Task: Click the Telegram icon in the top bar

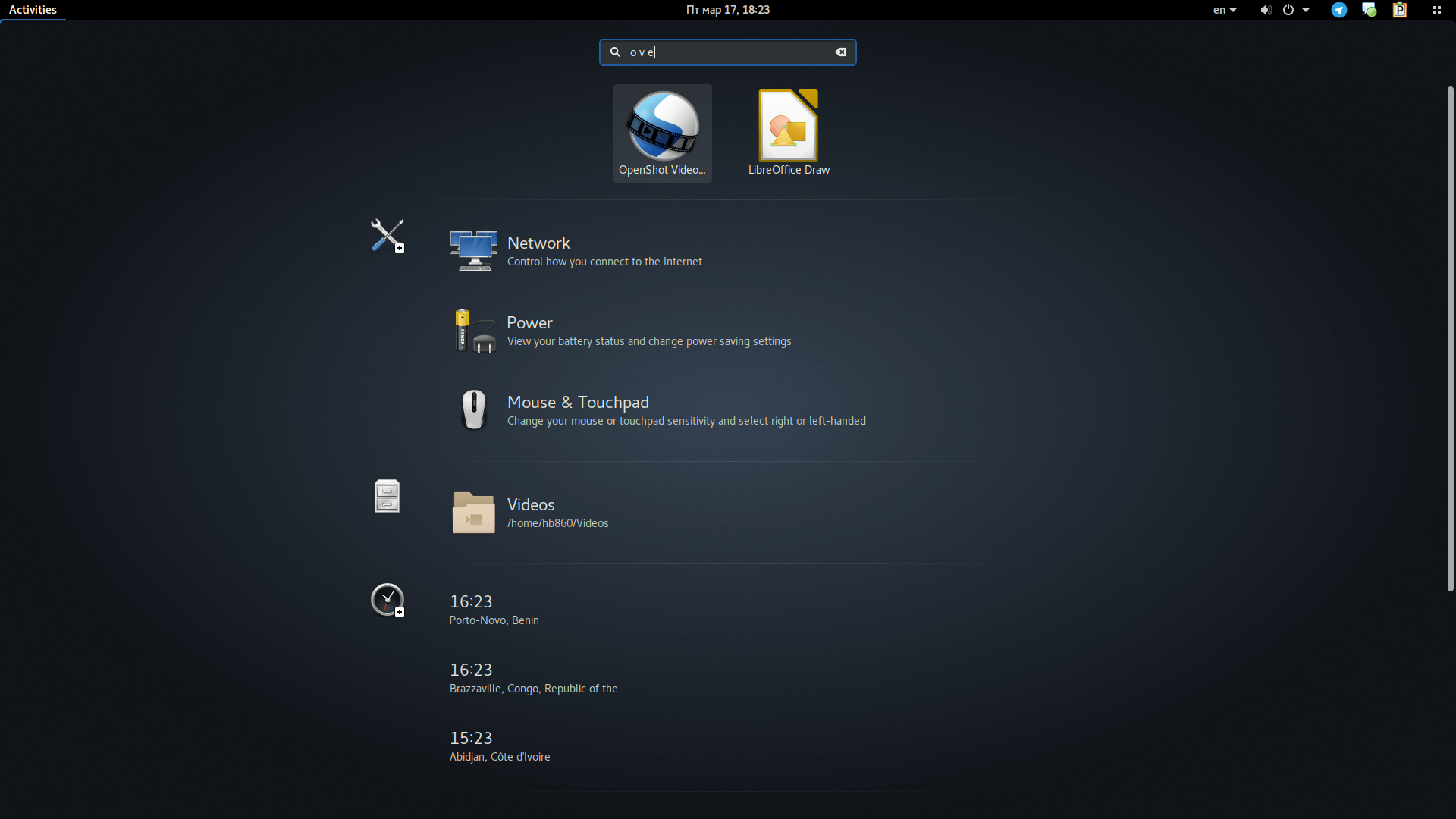Action: coord(1338,10)
